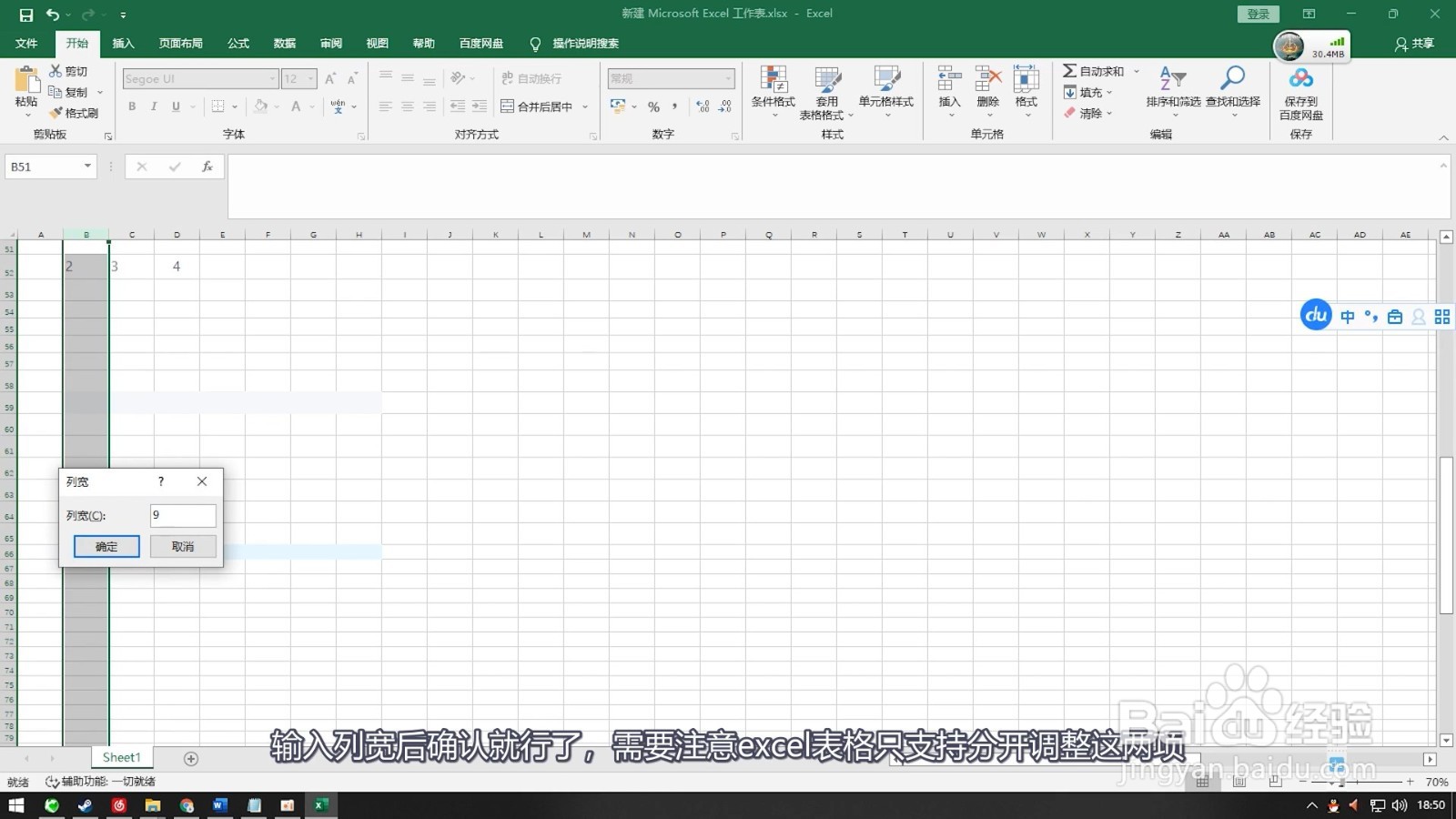The height and width of the screenshot is (819, 1456).
Task: Open Cell Styles (单元格样式)
Action: pyautogui.click(x=886, y=93)
